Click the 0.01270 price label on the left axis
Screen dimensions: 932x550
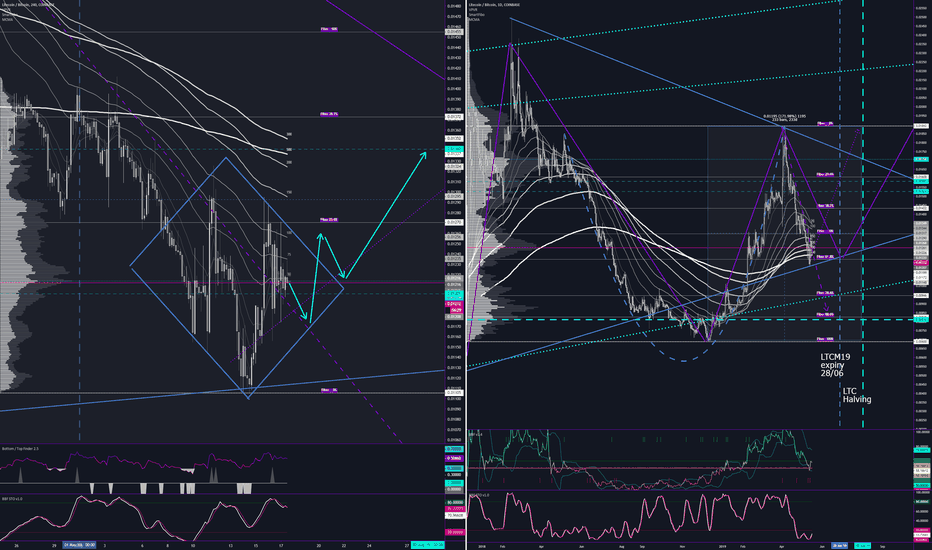pyautogui.click(x=454, y=222)
